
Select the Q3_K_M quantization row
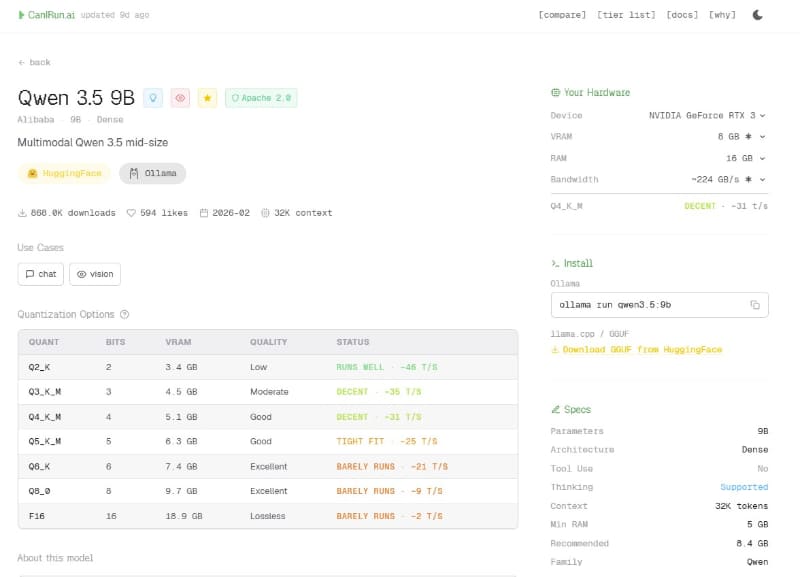pos(268,392)
